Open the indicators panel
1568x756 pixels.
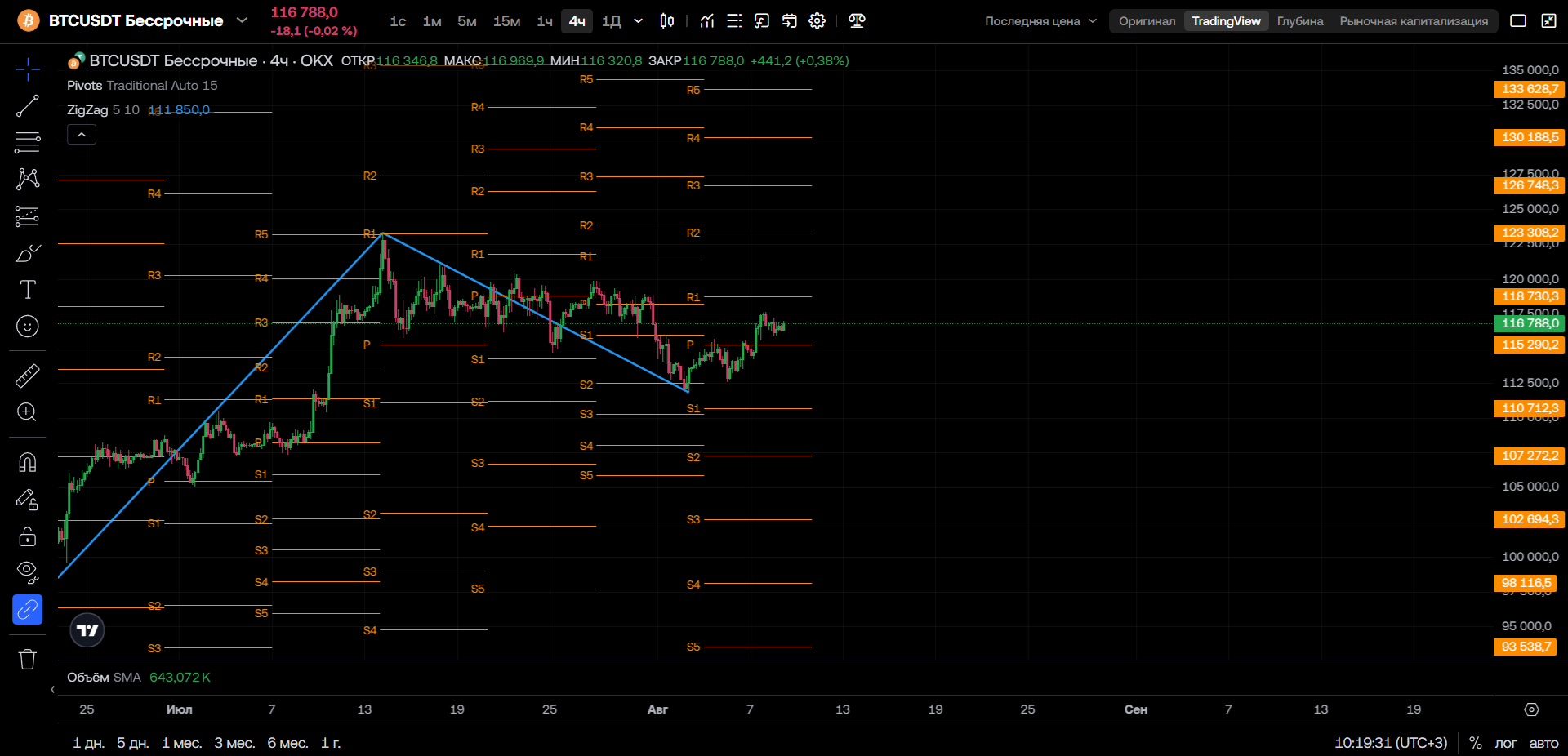(707, 21)
